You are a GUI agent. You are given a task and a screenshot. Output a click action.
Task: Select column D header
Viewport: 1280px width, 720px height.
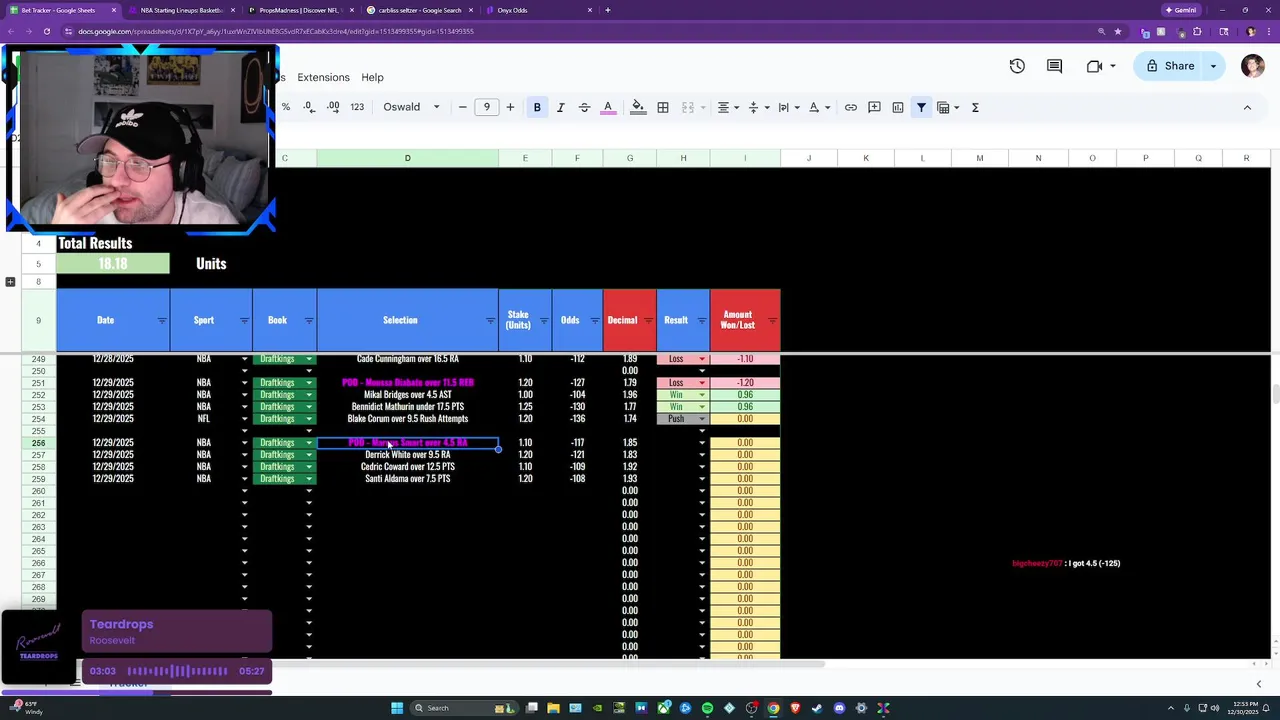point(407,158)
